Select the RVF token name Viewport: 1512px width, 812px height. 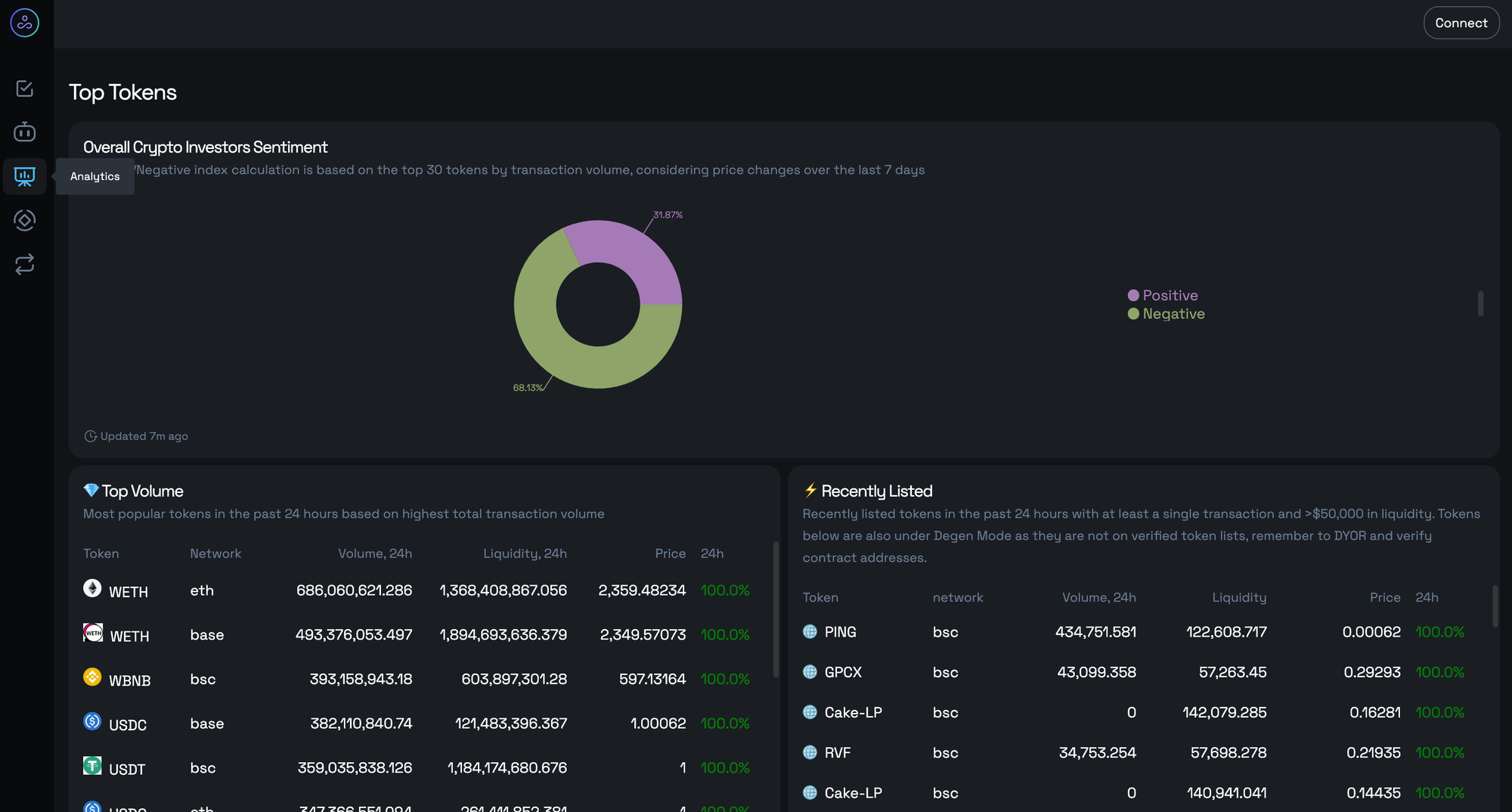point(838,753)
